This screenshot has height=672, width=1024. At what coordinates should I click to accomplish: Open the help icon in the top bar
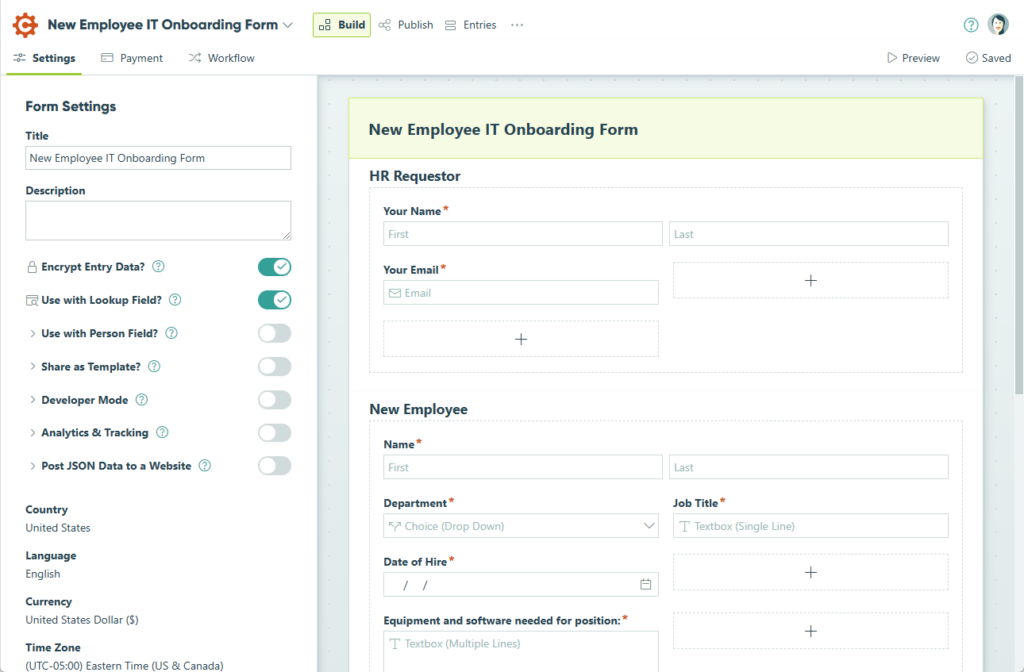tap(970, 25)
